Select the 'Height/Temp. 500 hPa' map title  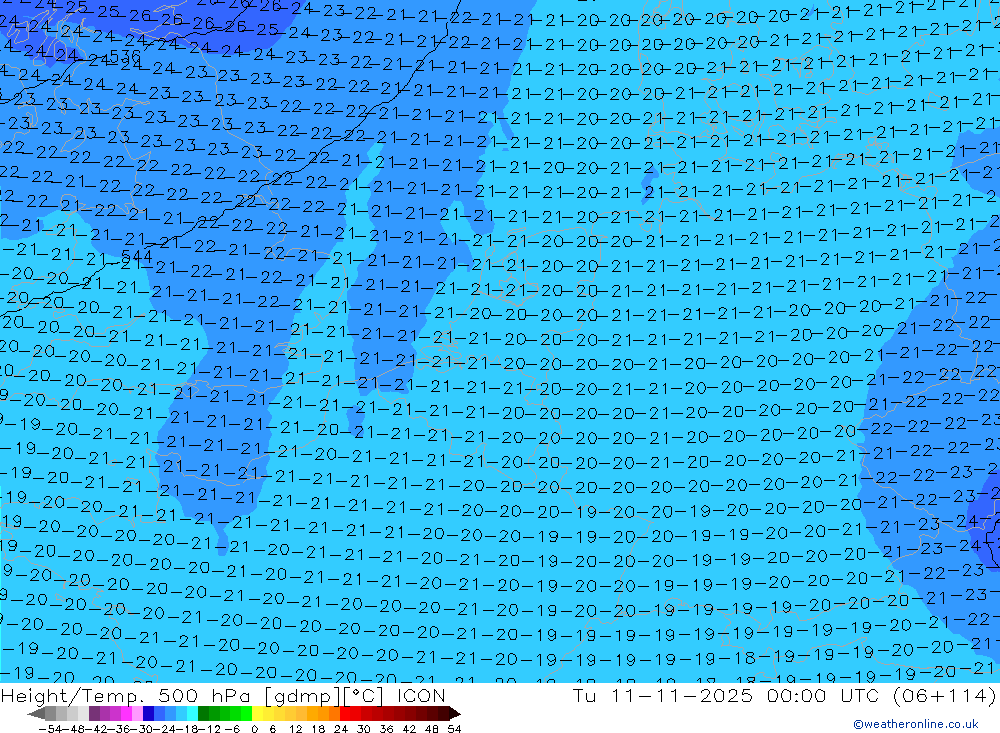128,695
